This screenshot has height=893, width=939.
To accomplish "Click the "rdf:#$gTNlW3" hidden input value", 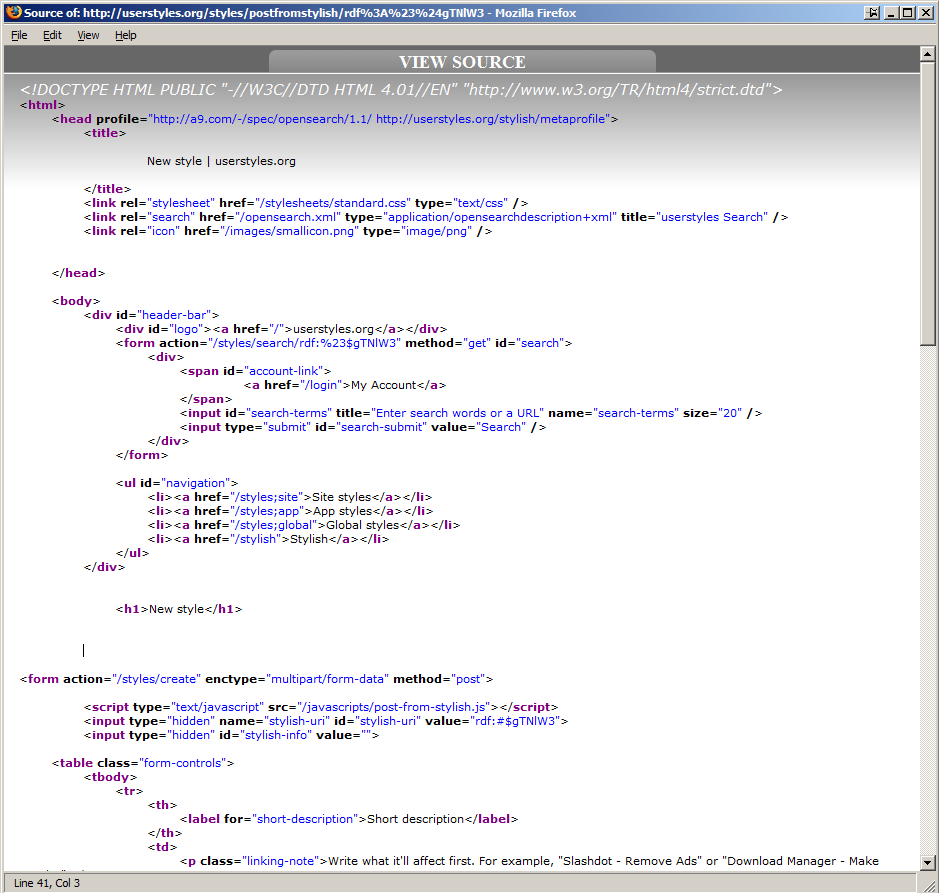I will (516, 721).
